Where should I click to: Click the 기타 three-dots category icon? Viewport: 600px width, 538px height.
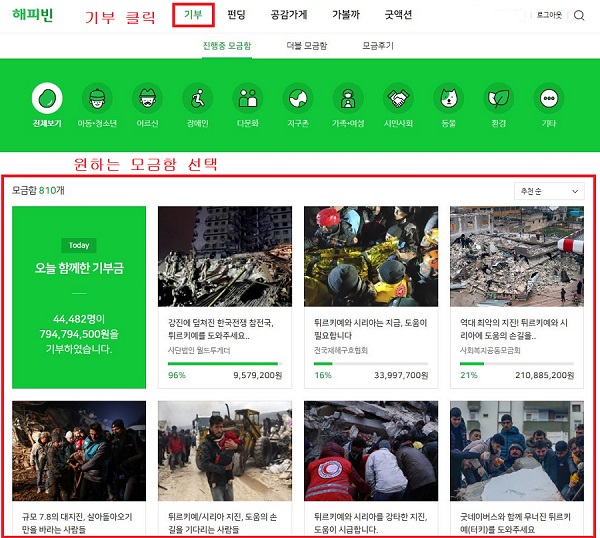(x=549, y=98)
